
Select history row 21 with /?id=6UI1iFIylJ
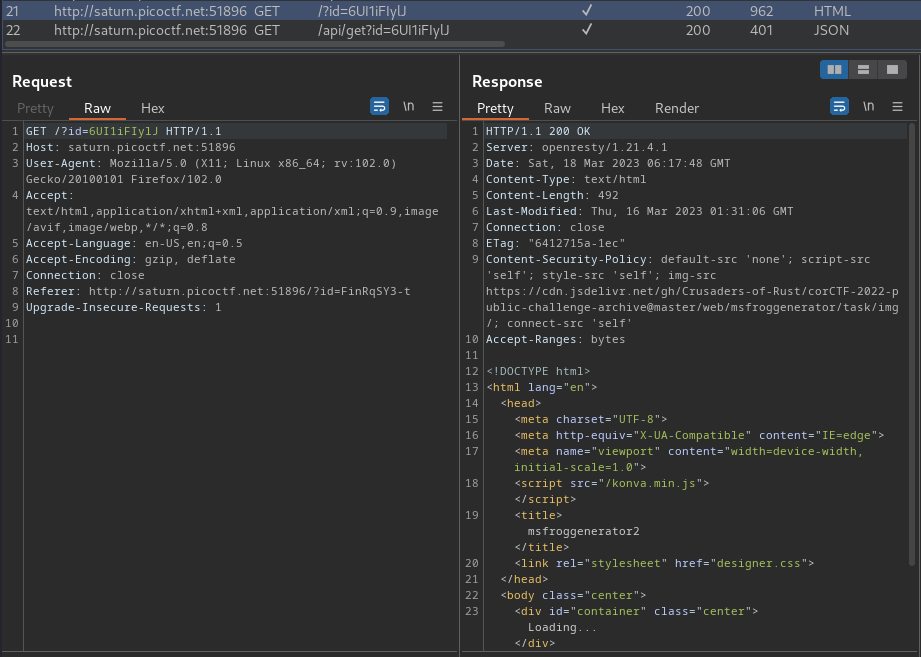pyautogui.click(x=460, y=11)
